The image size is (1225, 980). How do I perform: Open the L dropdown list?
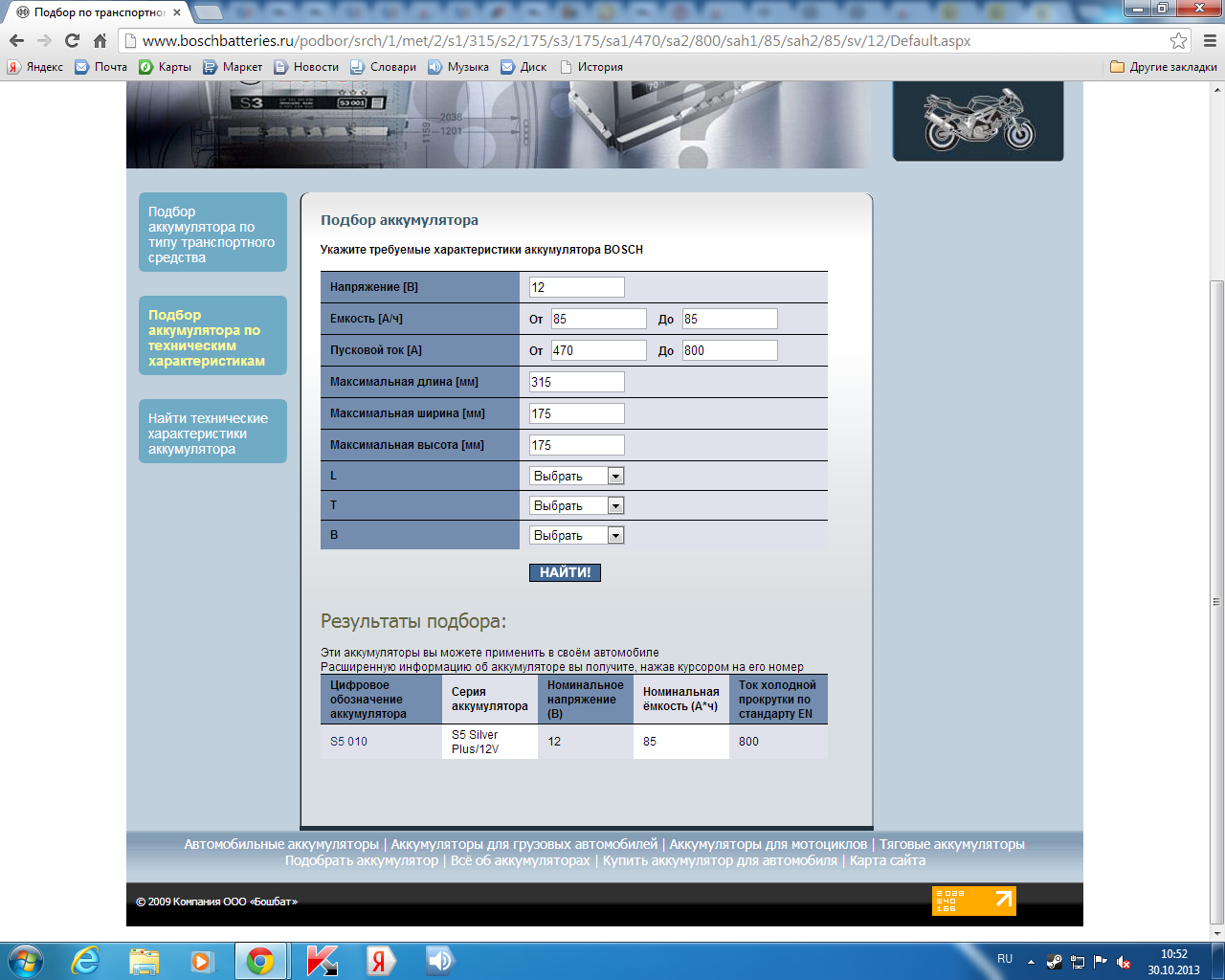[577, 476]
